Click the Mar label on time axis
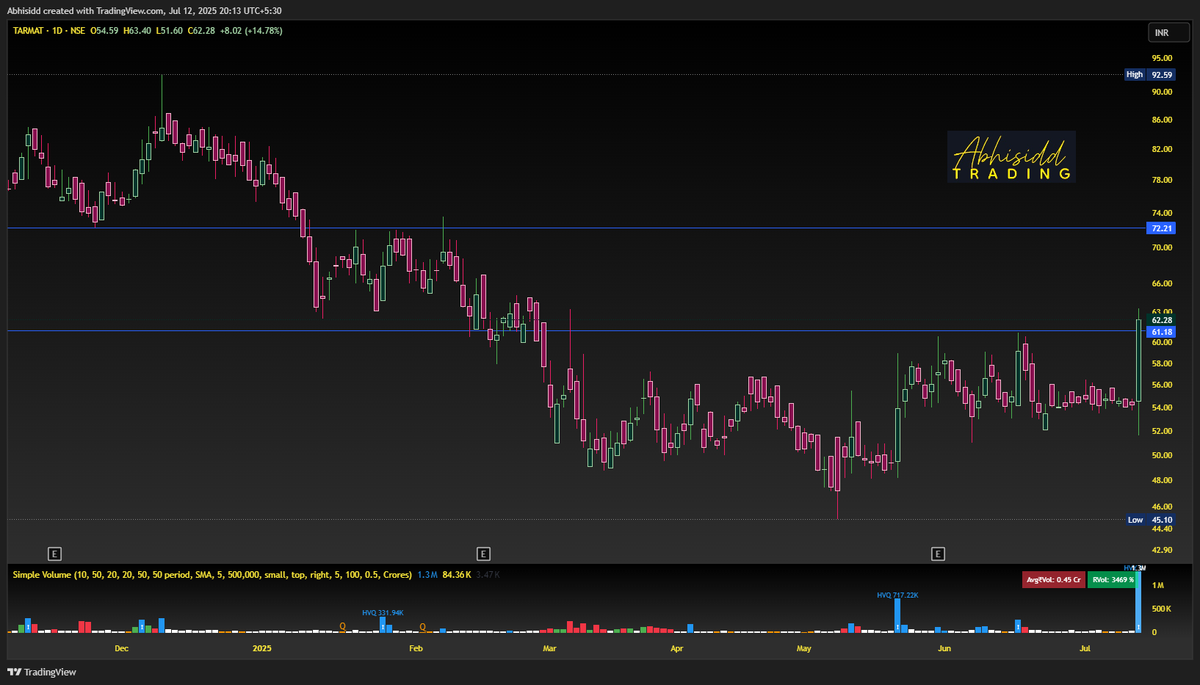1200x685 pixels. click(548, 649)
